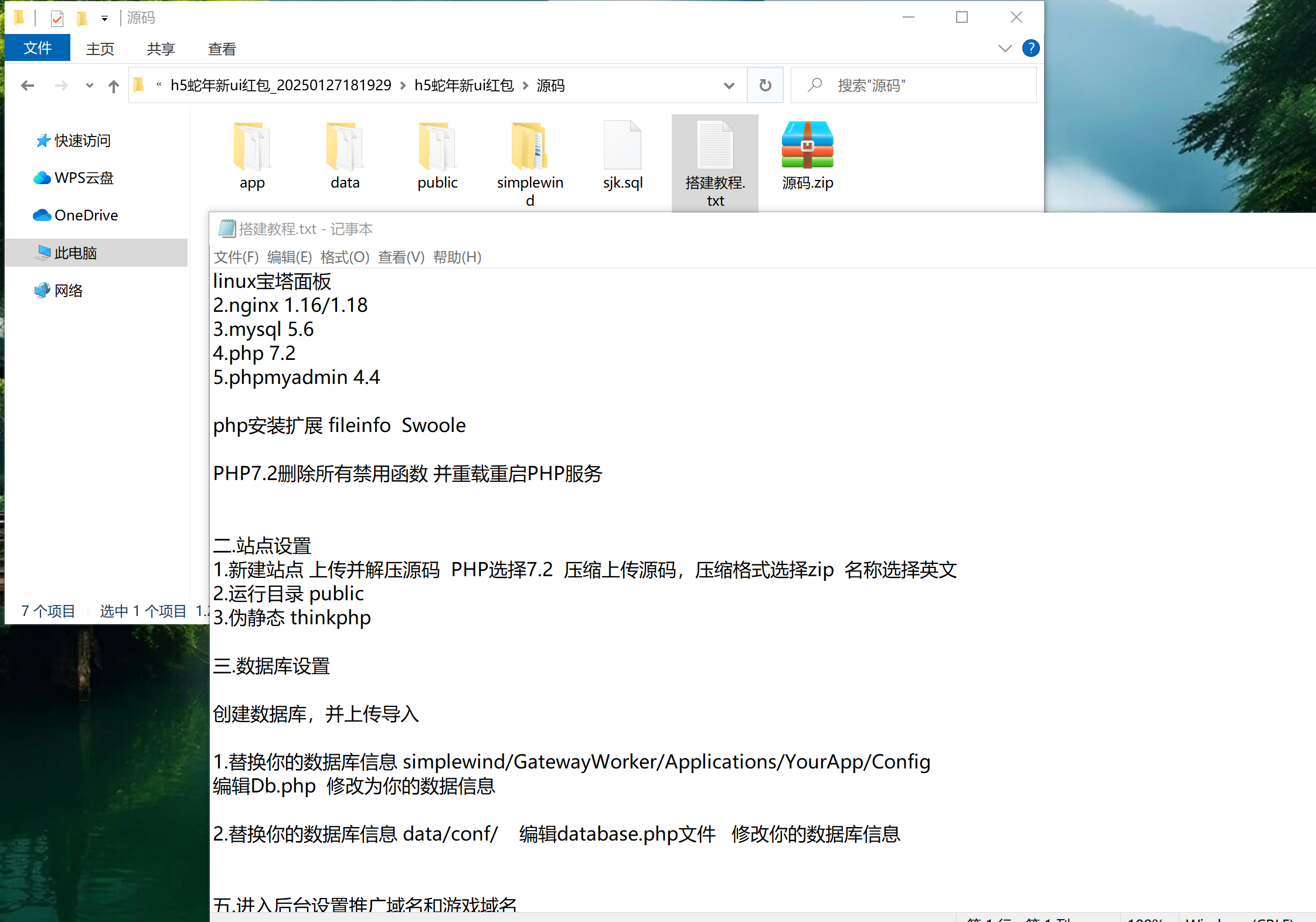Click the Explorer title bar folder icon
Image resolution: width=1316 pixels, height=922 pixels.
click(x=19, y=18)
